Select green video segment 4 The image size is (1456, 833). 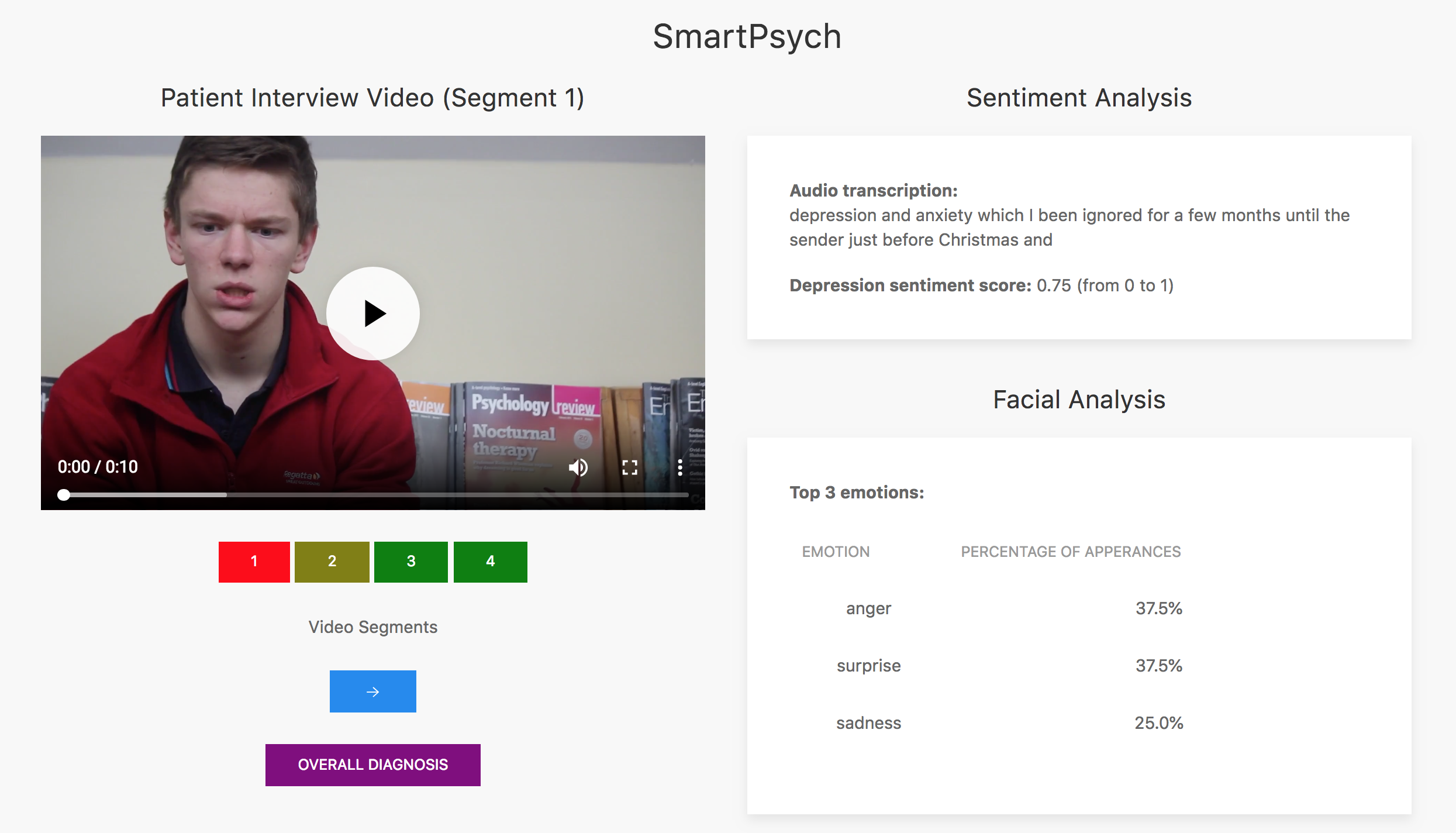click(x=490, y=562)
